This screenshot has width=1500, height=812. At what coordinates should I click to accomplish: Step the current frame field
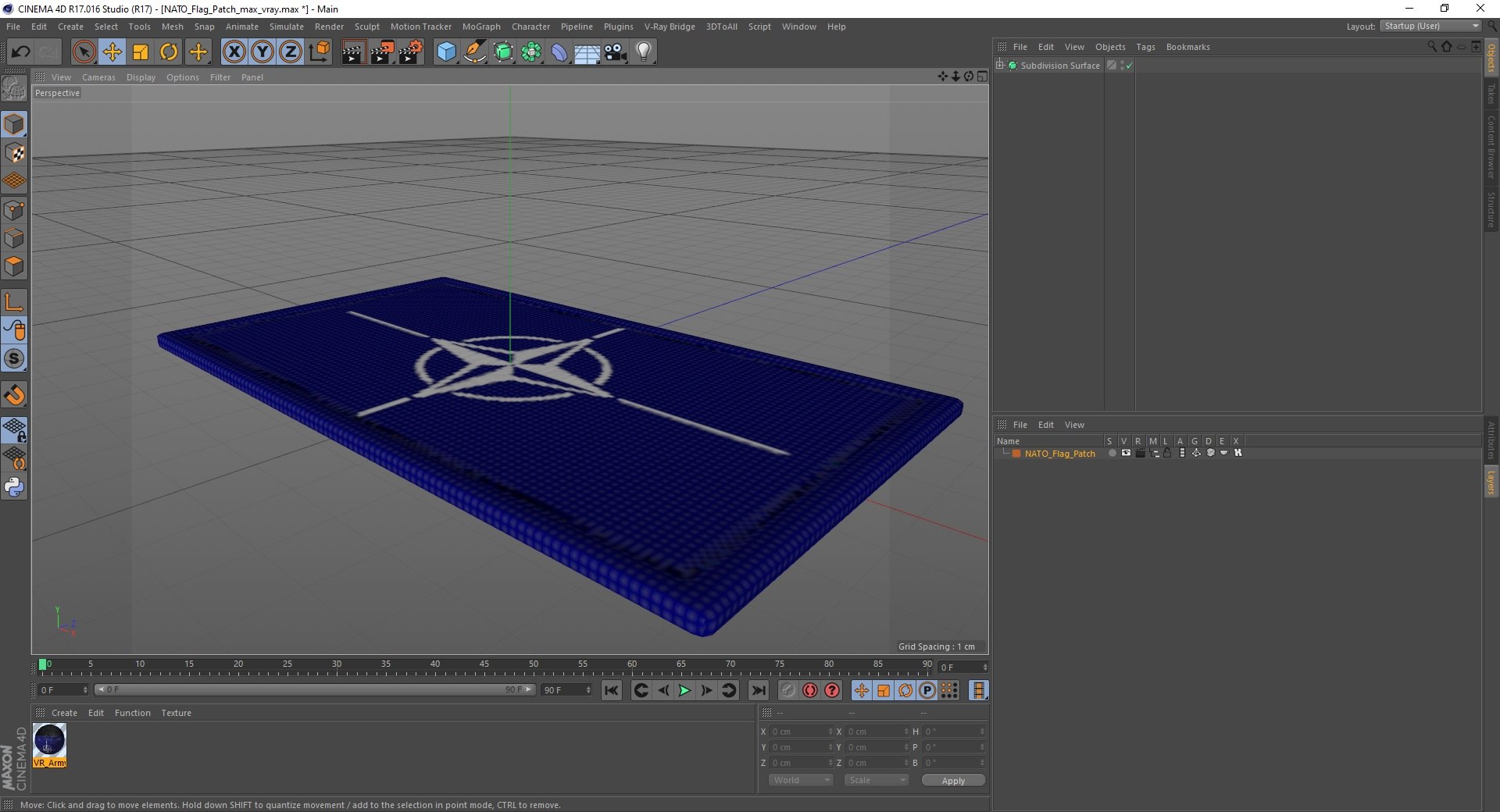[985, 667]
